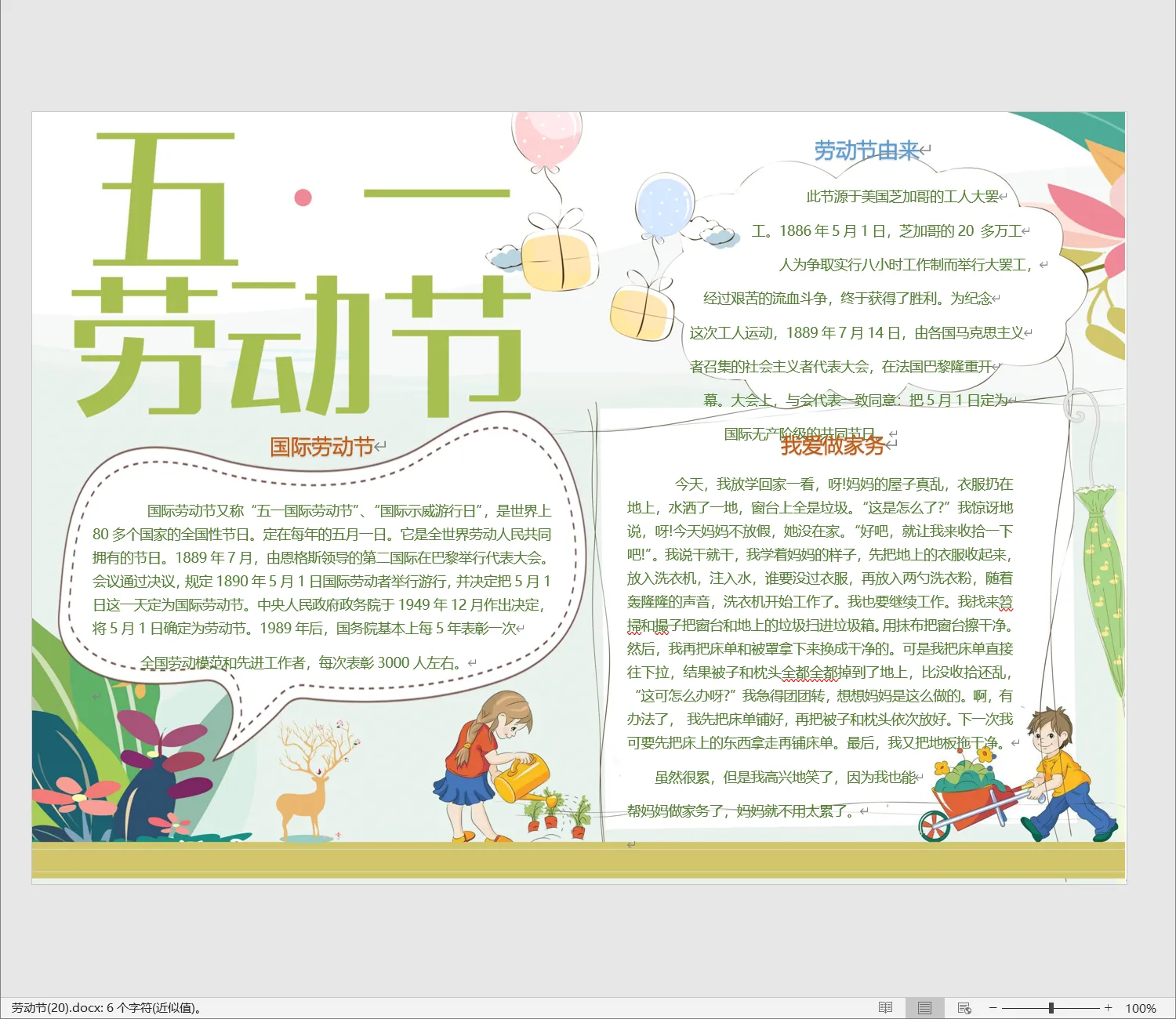The height and width of the screenshot is (1019, 1176).
Task: Click the 劳动节由来 heading
Action: 866,150
